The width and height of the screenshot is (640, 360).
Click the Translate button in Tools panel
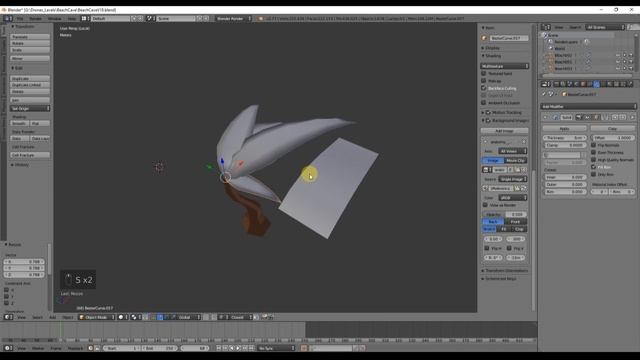(x=30, y=37)
